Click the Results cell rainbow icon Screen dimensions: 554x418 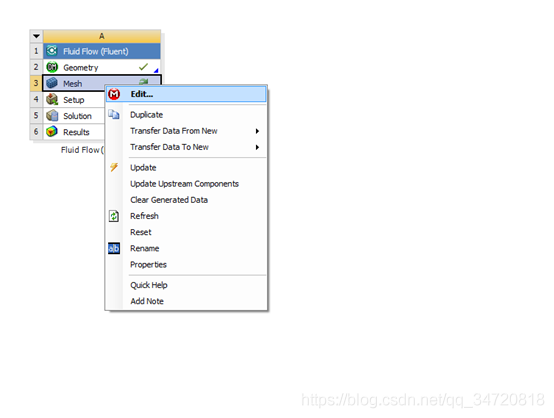click(x=52, y=131)
